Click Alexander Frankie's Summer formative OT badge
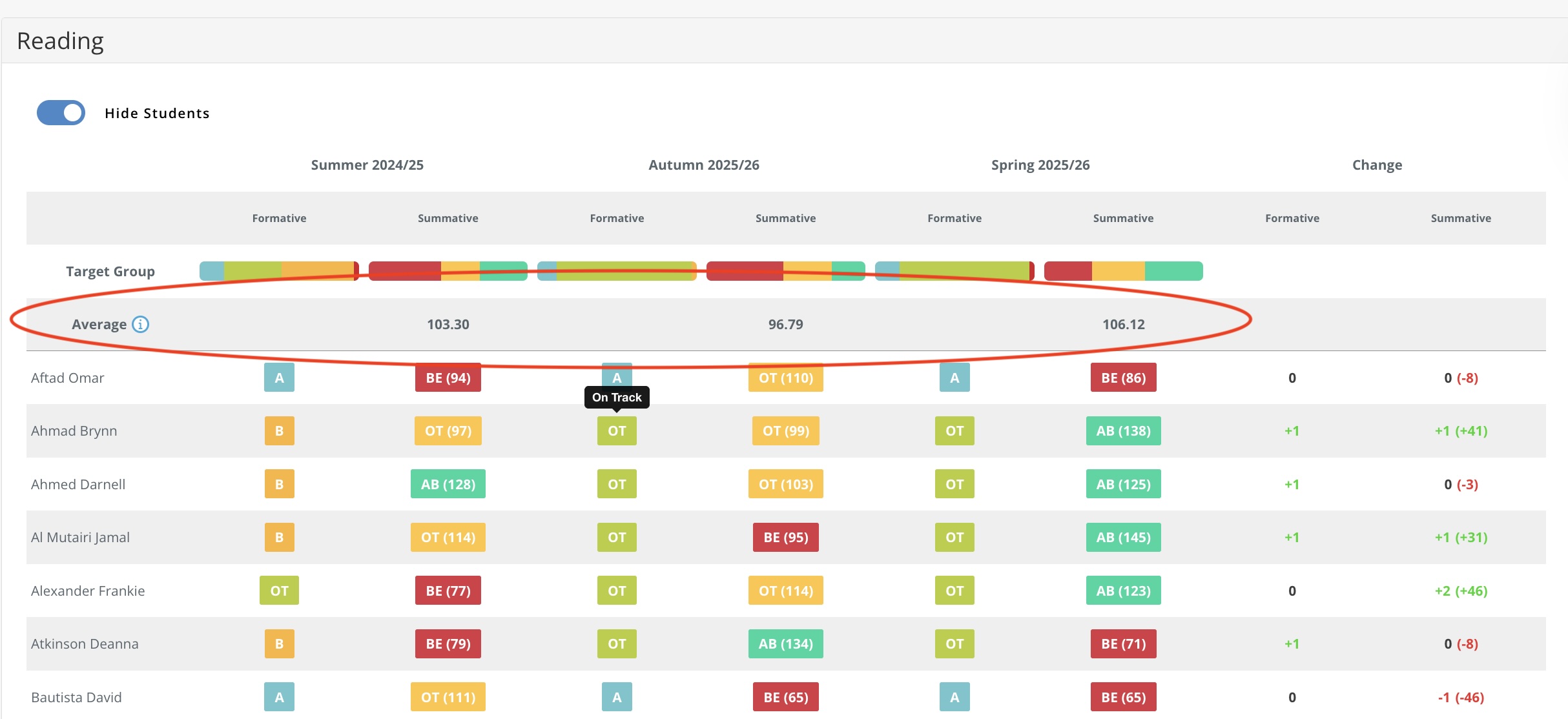Screen dimensions: 1568x719 pos(279,591)
